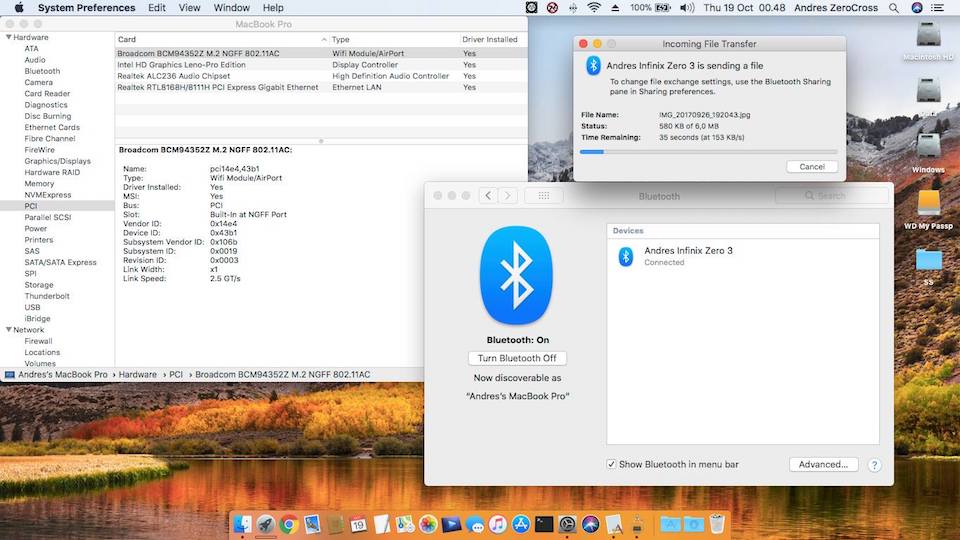
Task: Open Andres ZeroCross user menu
Action: 836,8
